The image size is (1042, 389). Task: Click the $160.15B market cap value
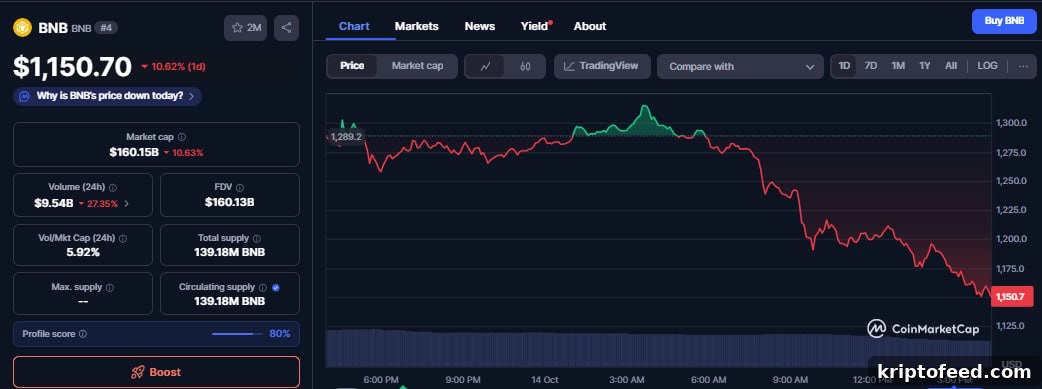point(134,152)
